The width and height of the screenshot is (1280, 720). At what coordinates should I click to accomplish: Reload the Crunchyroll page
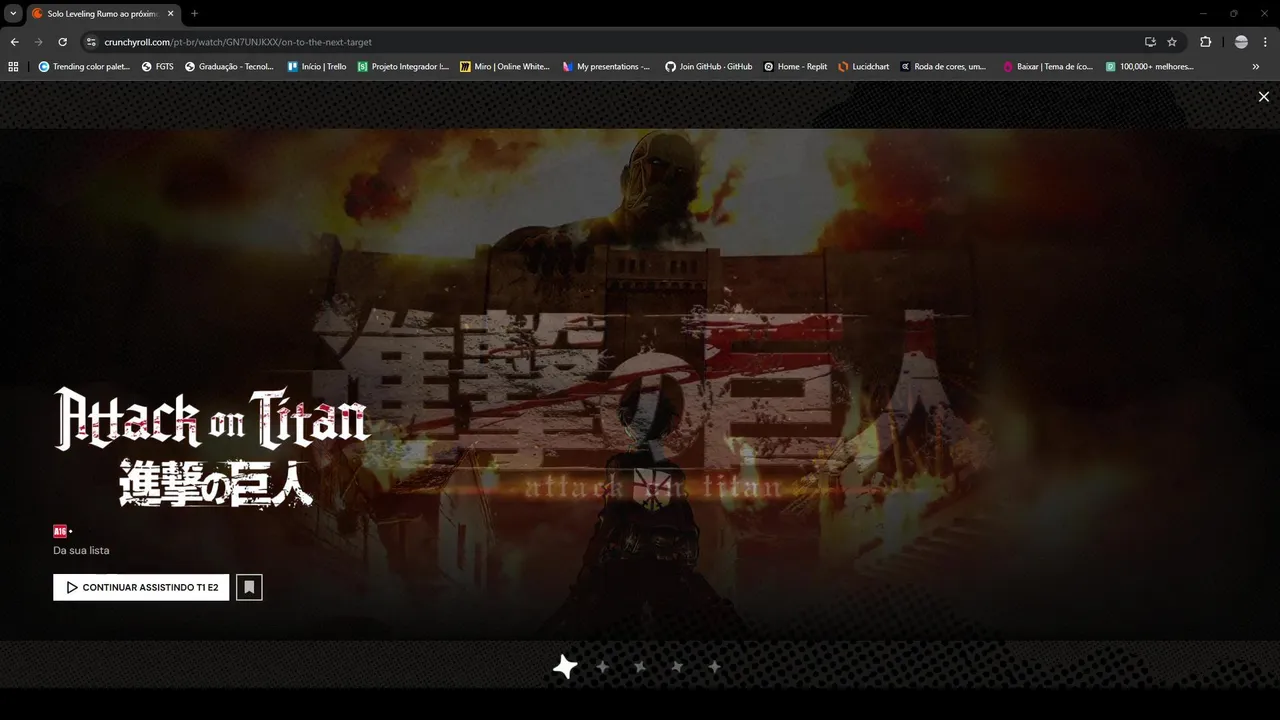(62, 42)
